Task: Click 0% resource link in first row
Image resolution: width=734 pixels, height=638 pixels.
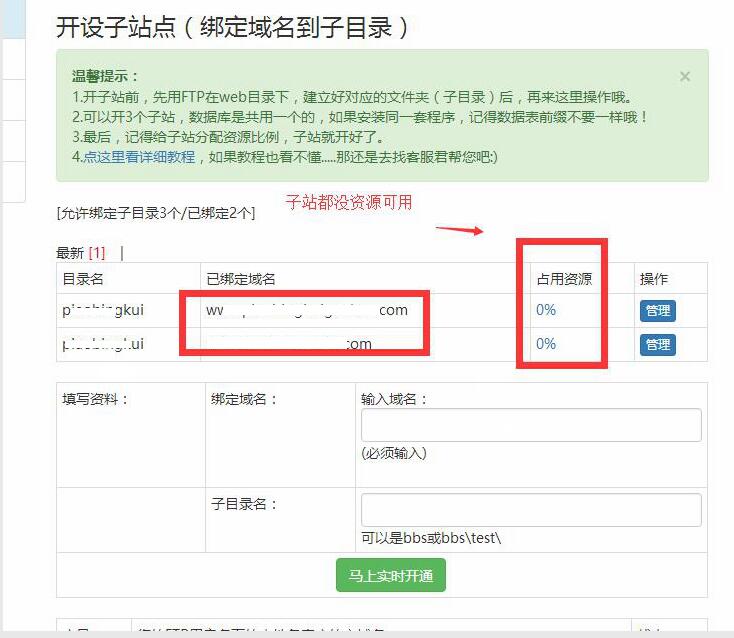Action: pyautogui.click(x=546, y=310)
